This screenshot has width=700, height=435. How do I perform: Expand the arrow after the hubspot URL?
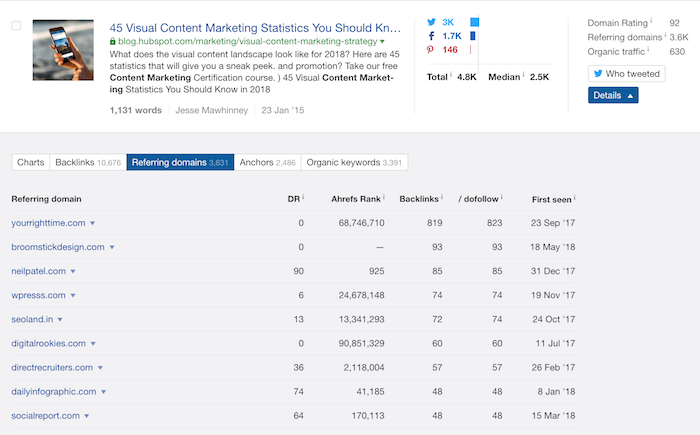point(382,42)
